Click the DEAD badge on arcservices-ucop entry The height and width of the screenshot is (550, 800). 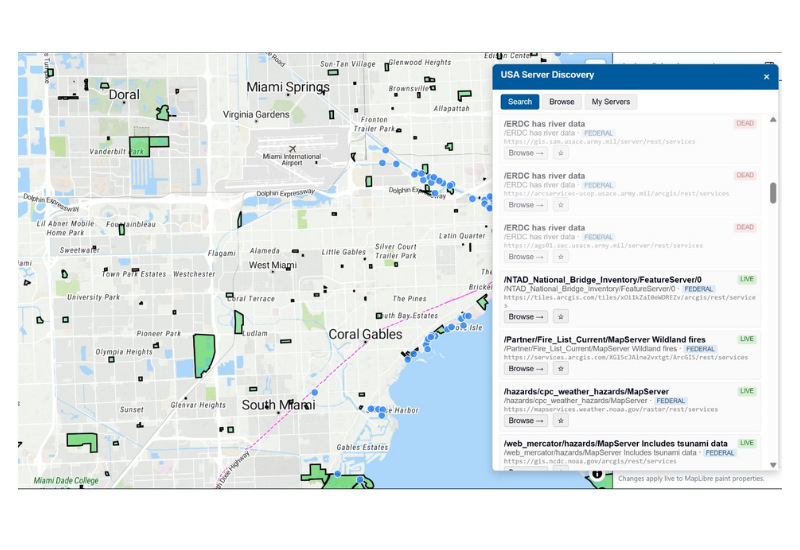[x=745, y=176]
